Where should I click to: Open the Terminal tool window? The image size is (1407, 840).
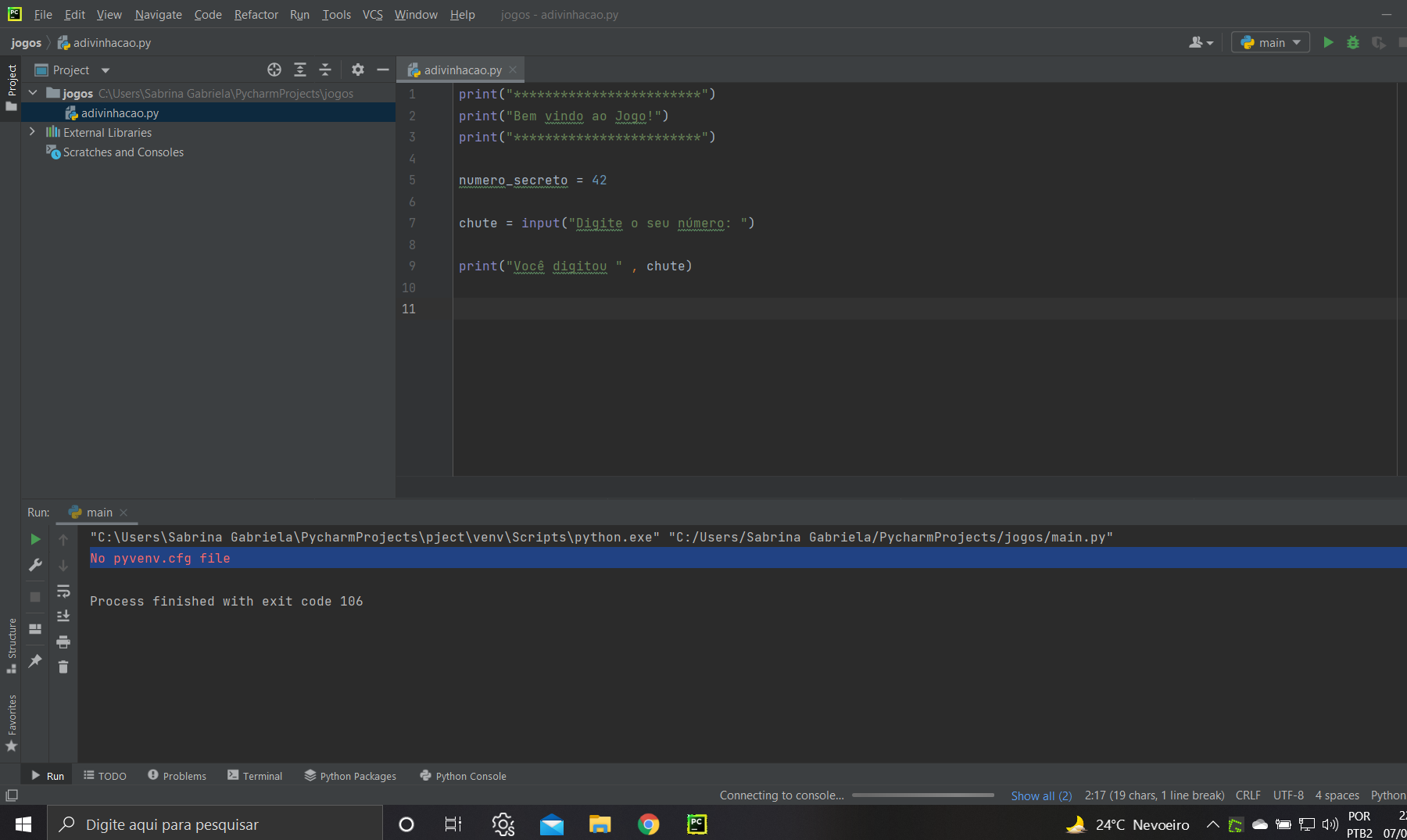[255, 776]
